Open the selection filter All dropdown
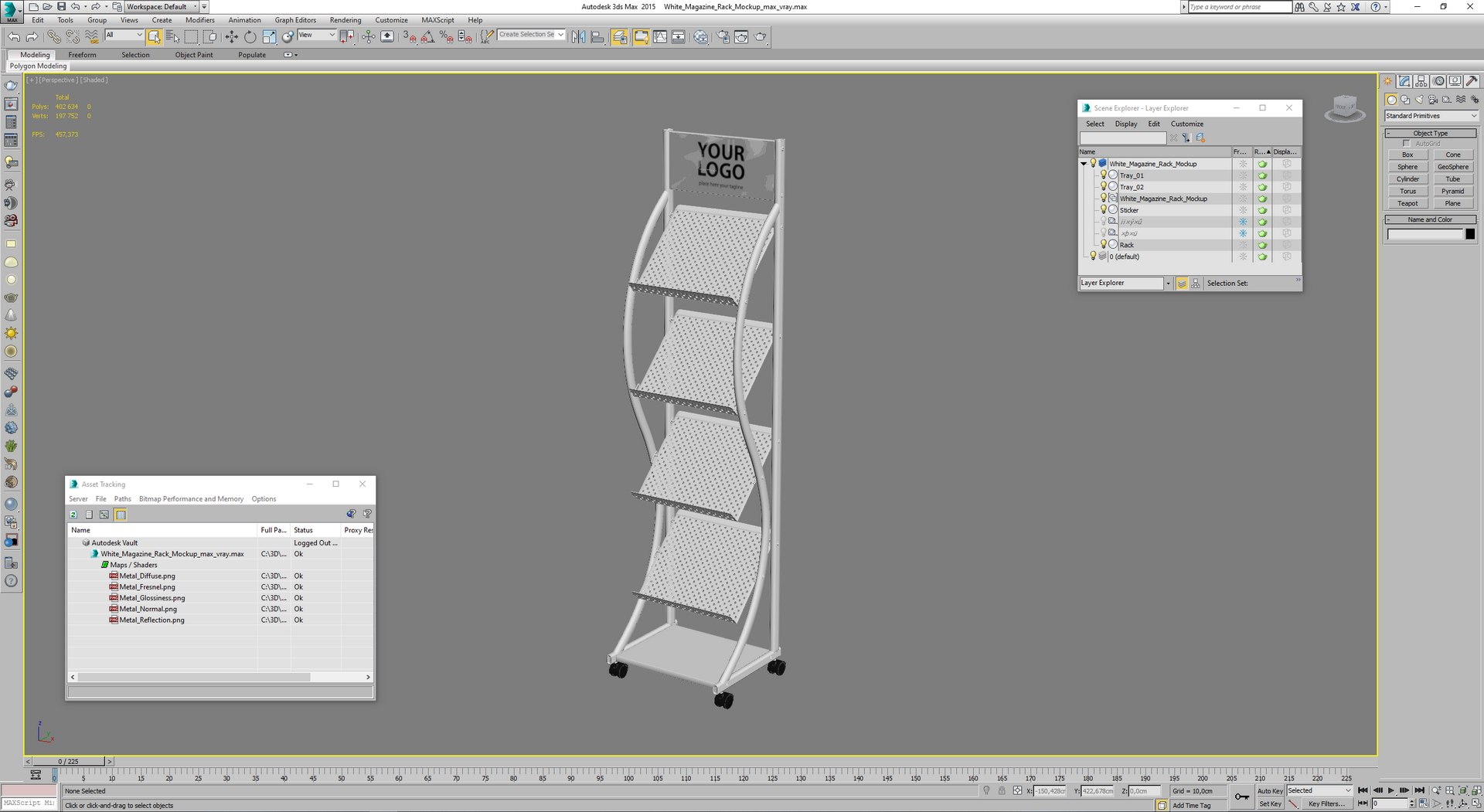 click(124, 35)
